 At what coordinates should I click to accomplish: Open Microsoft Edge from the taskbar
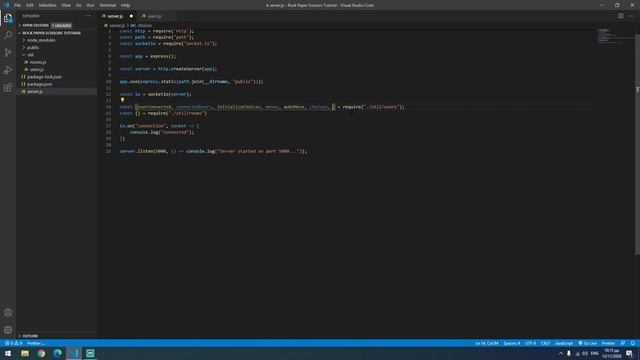click(58, 353)
